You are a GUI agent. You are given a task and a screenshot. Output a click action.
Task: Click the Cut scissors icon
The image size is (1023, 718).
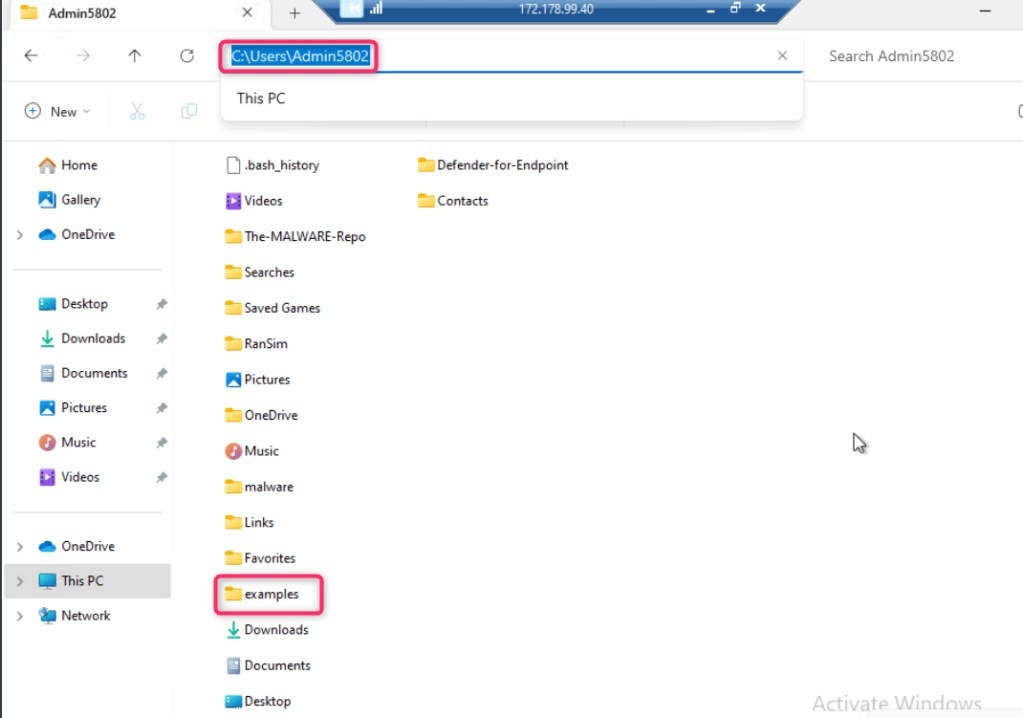pyautogui.click(x=137, y=111)
